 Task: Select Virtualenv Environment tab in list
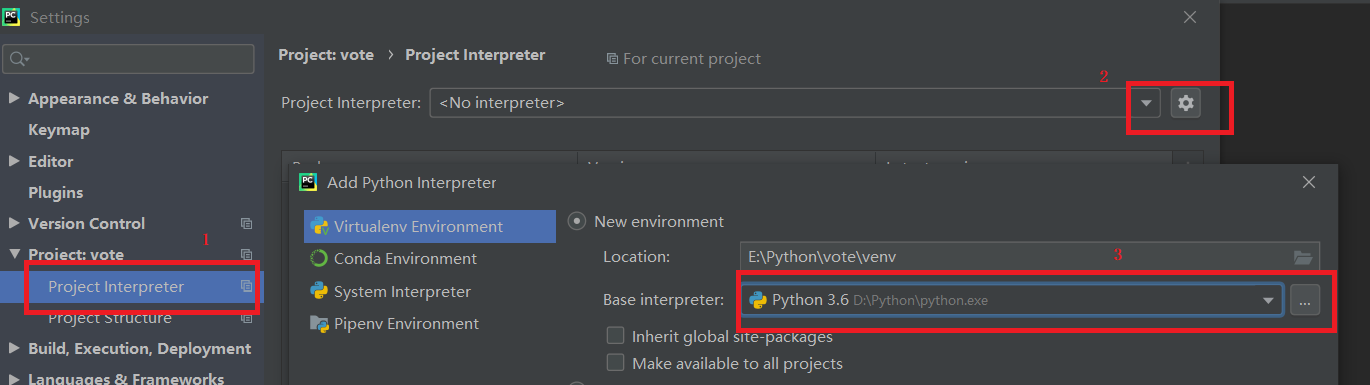click(430, 226)
